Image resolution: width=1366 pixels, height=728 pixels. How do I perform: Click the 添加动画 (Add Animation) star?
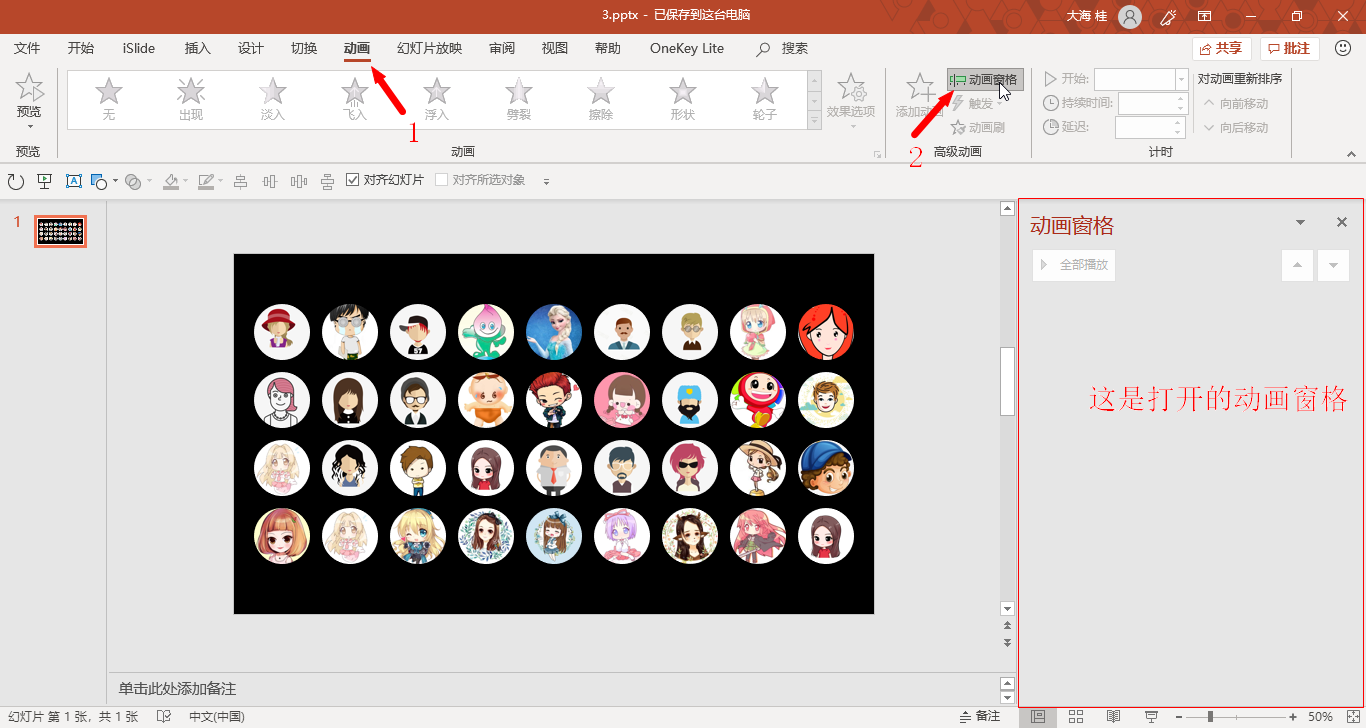point(919,88)
